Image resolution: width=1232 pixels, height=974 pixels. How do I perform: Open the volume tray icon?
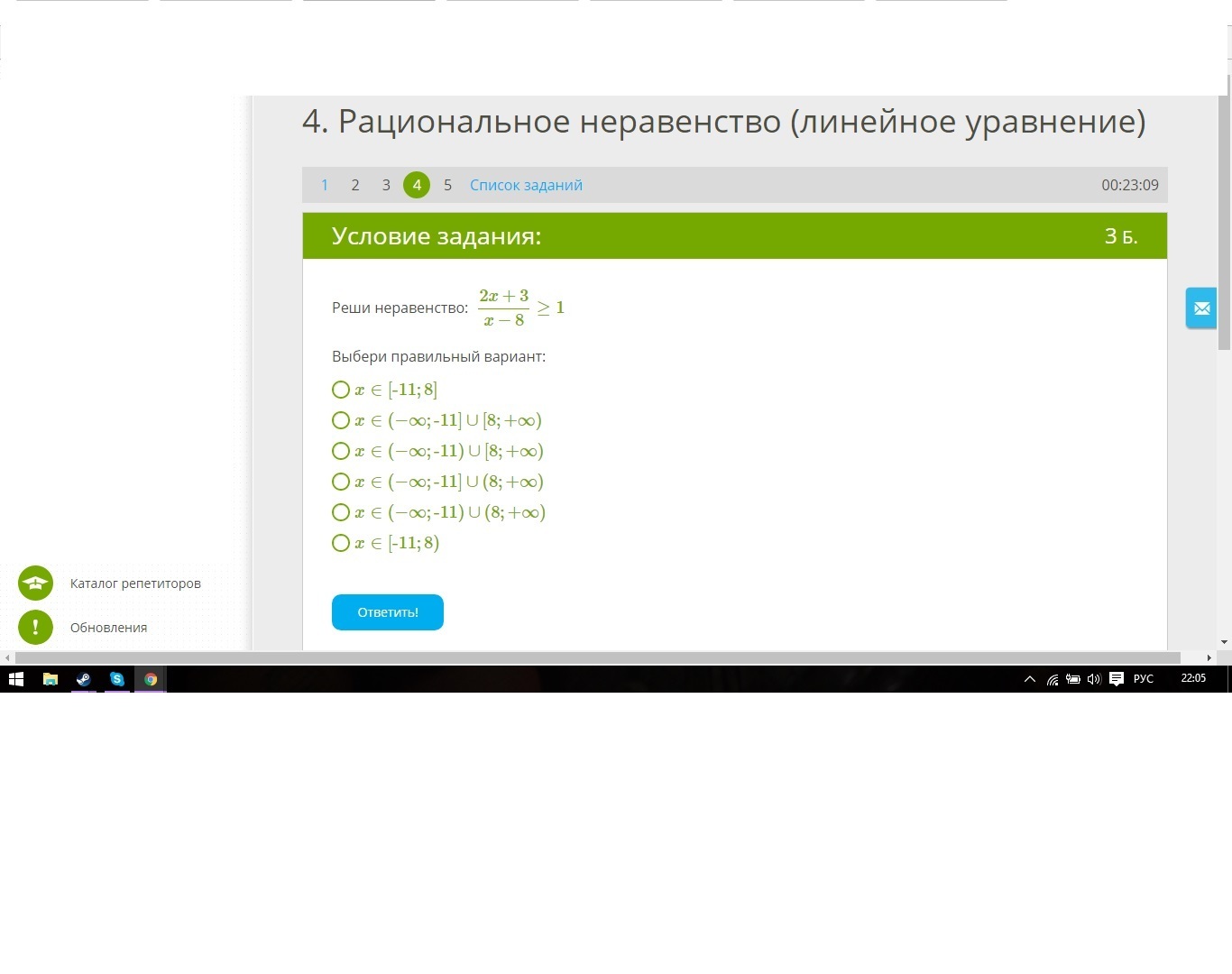(1094, 679)
